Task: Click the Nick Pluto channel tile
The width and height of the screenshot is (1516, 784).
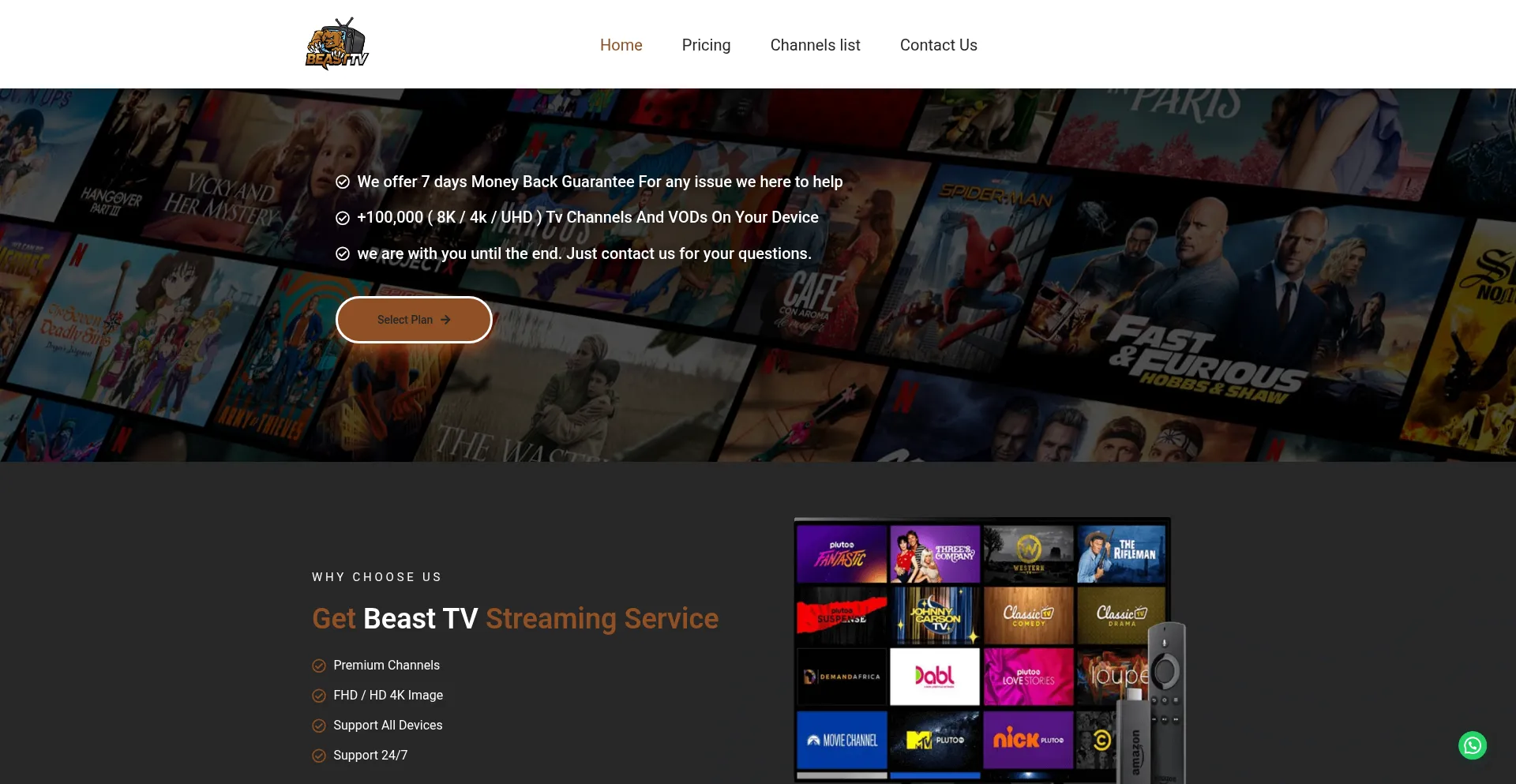Action: [x=1028, y=740]
